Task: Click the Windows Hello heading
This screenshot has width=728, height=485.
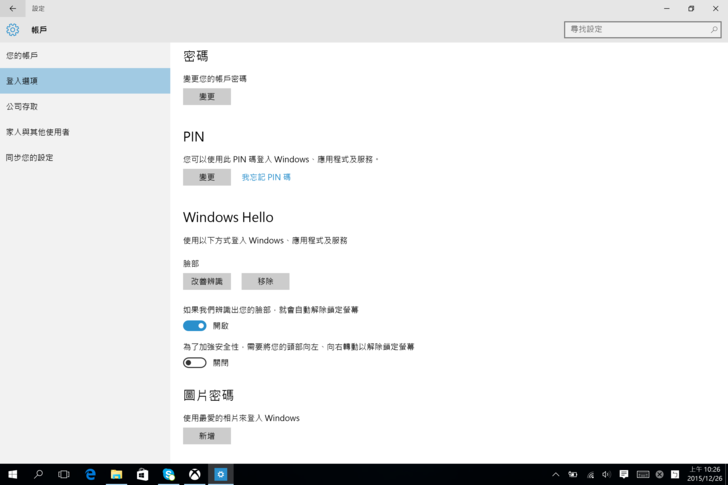Action: tap(228, 217)
